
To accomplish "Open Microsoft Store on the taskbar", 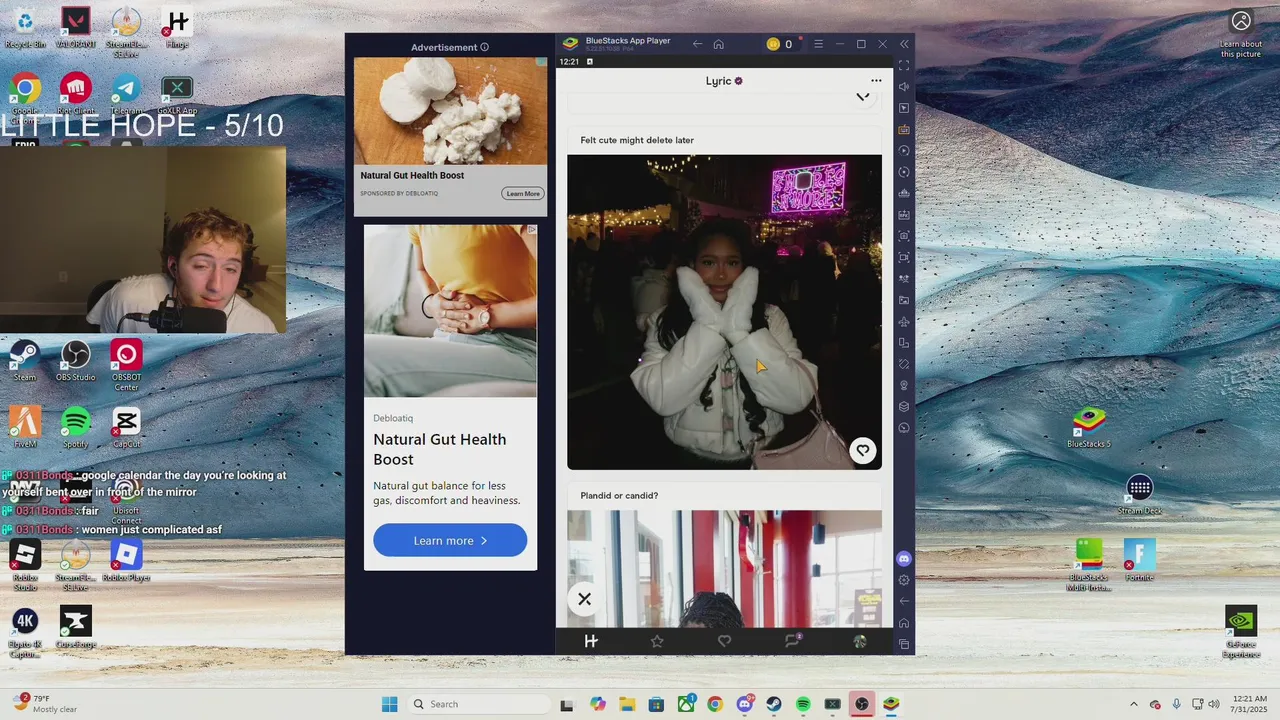I will pos(656,704).
